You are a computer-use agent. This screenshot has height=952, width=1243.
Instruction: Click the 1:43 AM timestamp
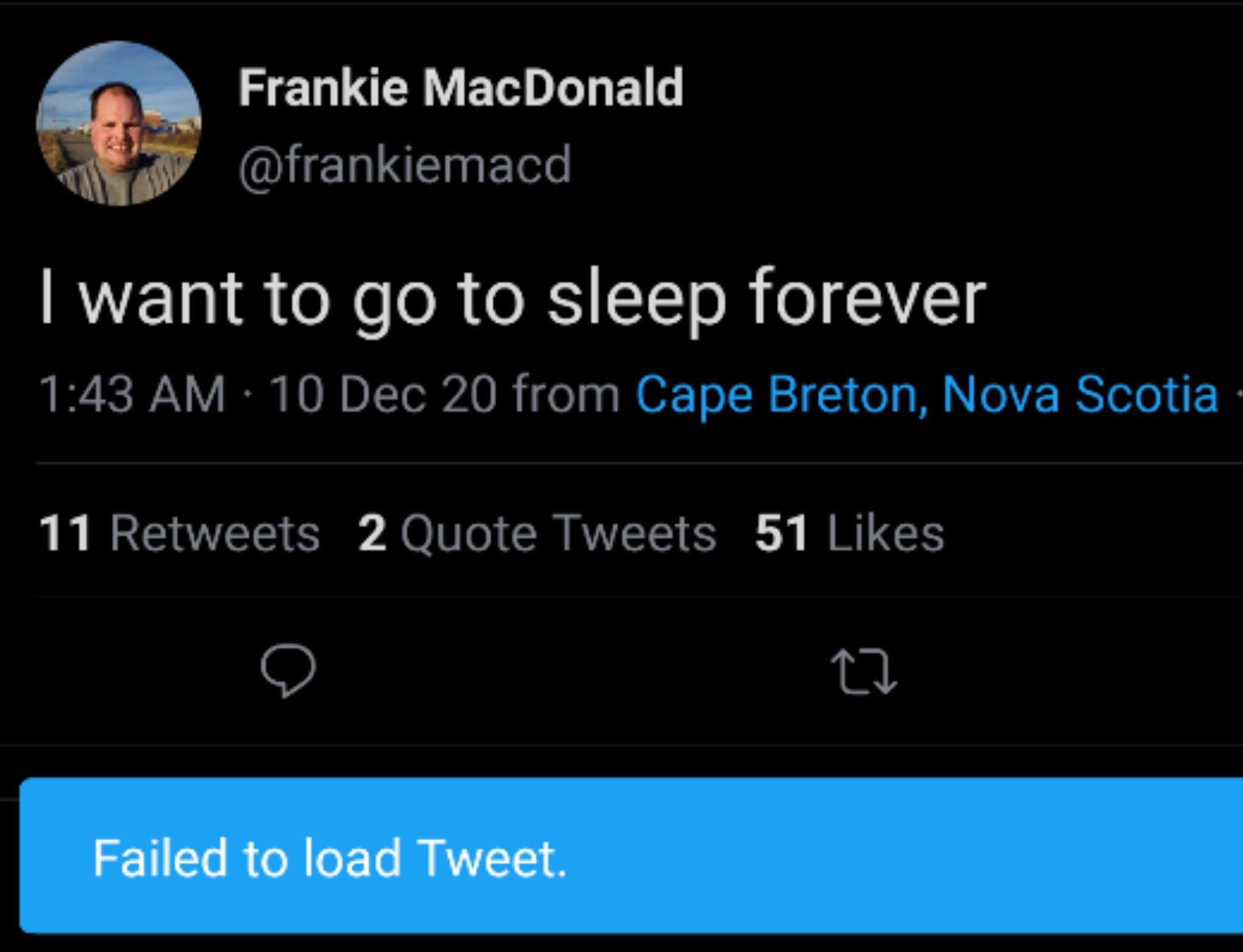(x=132, y=394)
